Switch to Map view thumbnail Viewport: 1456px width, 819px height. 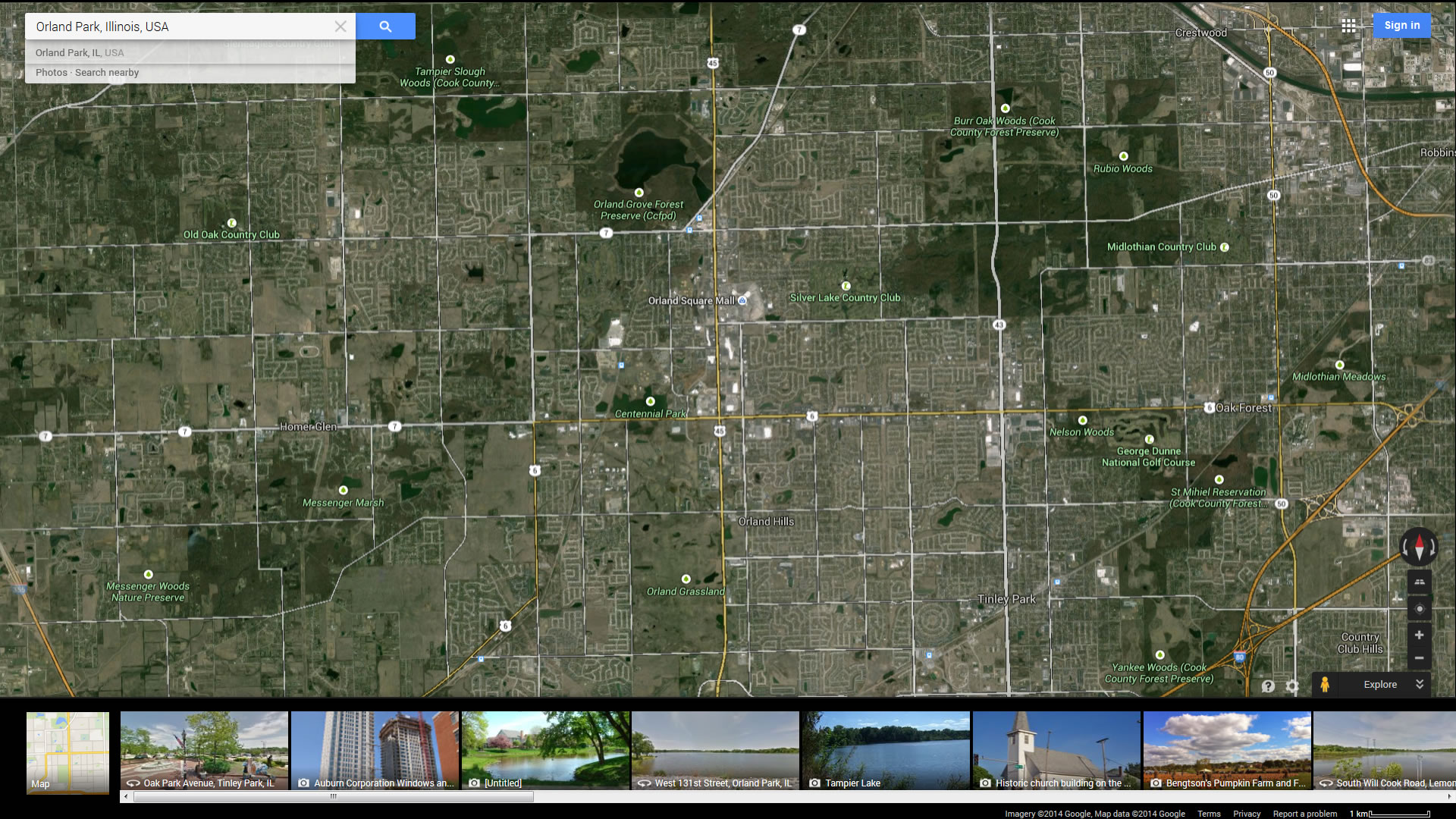click(x=67, y=752)
